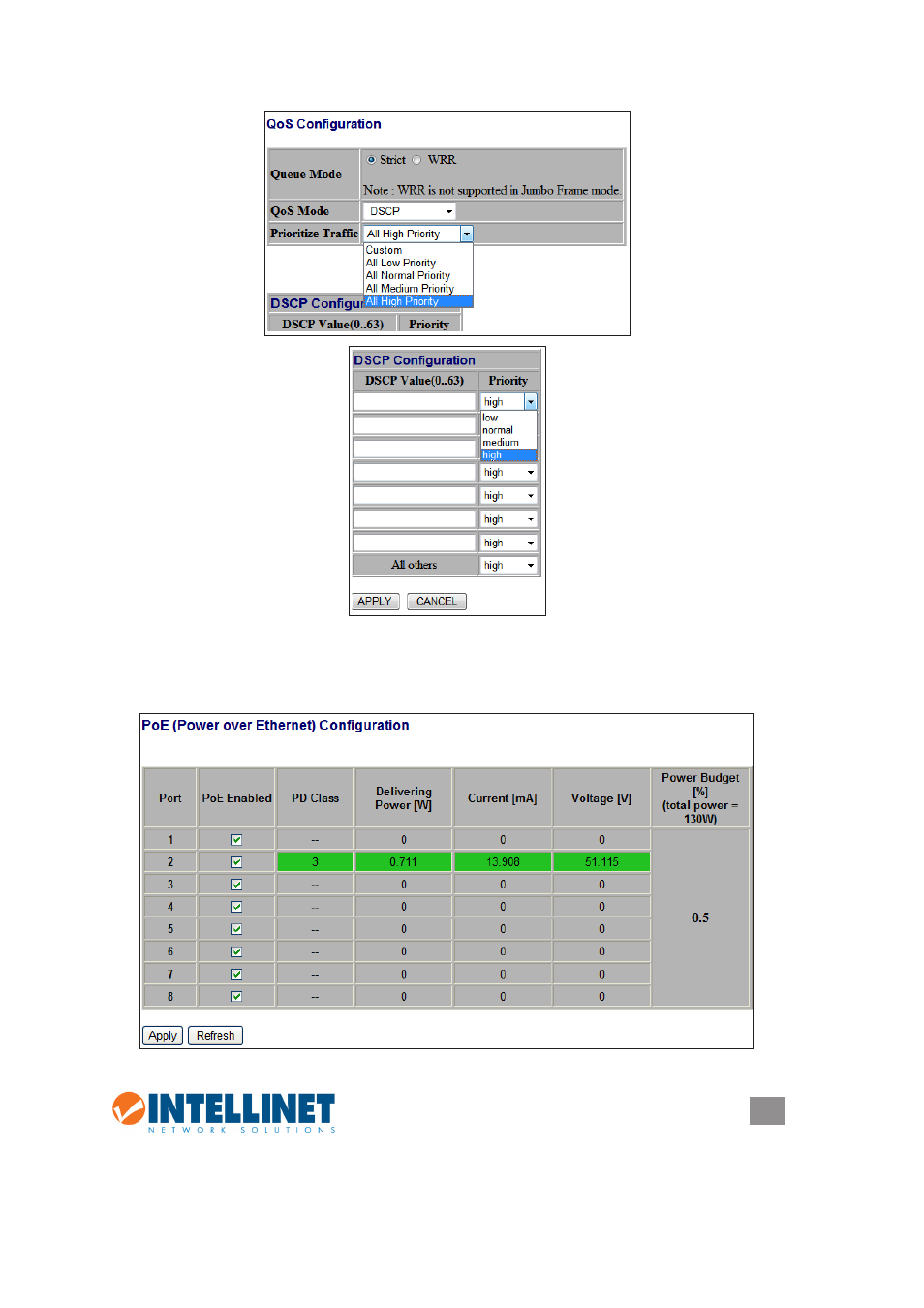The width and height of the screenshot is (924, 1308).
Task: Click the green PD Class cell showing 3
Action: pyautogui.click(x=315, y=862)
